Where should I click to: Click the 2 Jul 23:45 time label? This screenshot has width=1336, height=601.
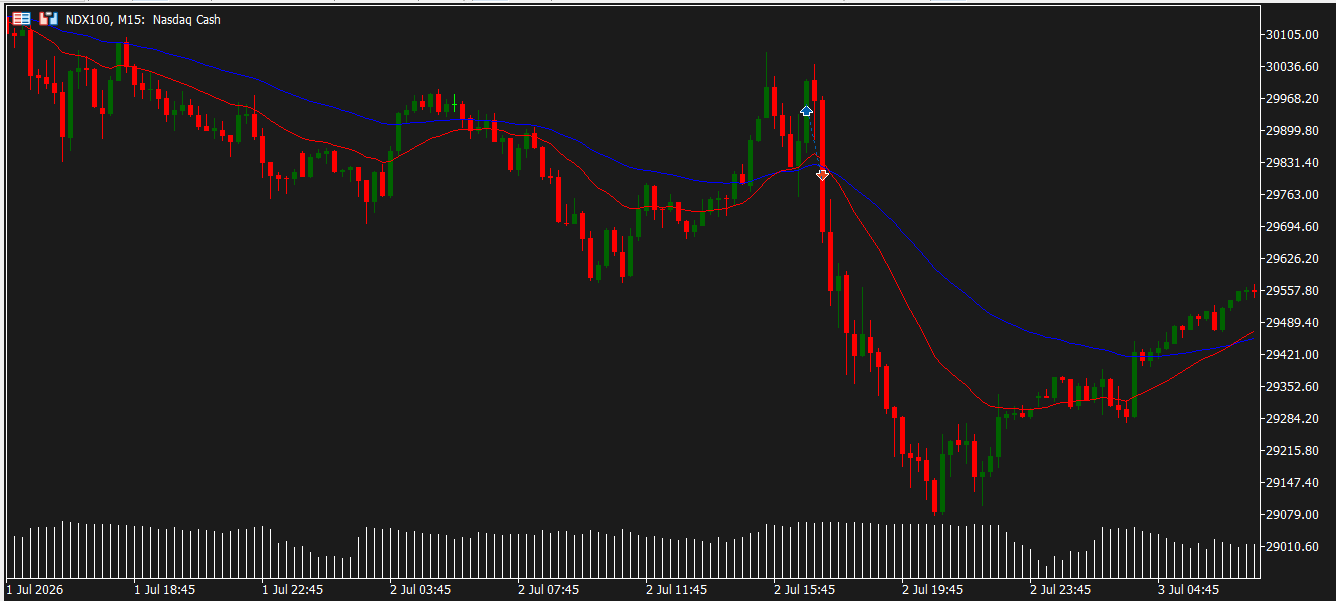[1061, 590]
